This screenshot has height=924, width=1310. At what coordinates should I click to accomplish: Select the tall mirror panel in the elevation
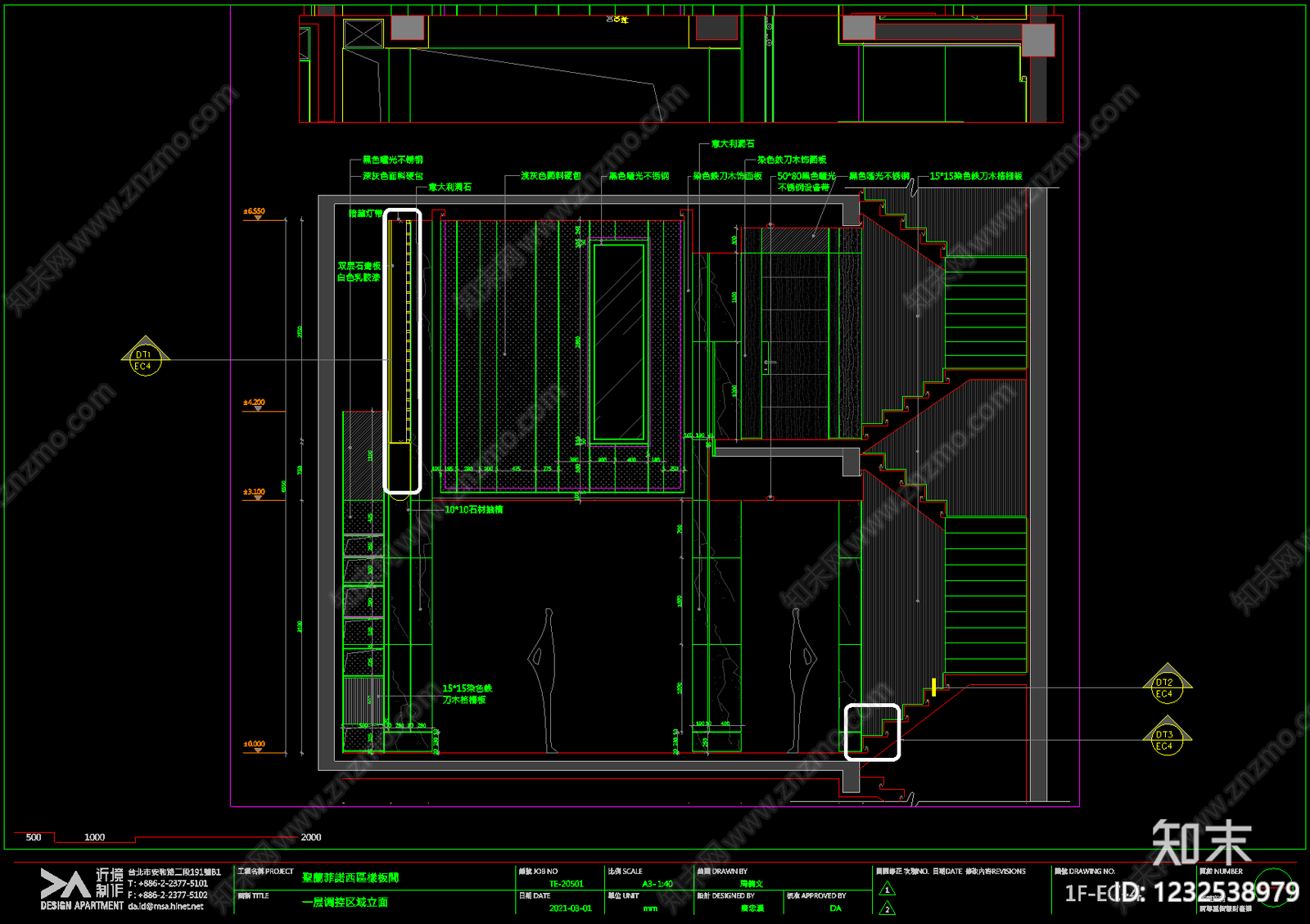(x=619, y=343)
